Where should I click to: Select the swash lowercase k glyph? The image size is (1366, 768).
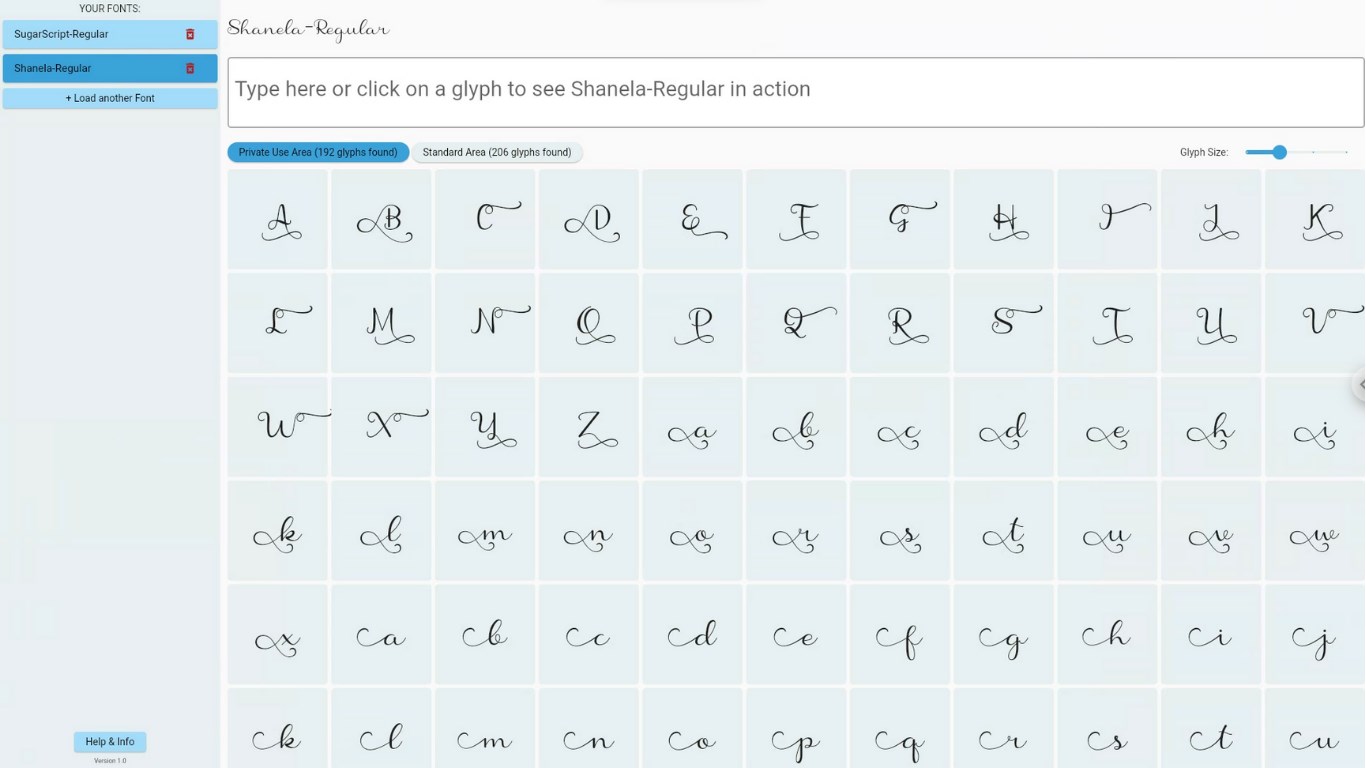(x=278, y=531)
